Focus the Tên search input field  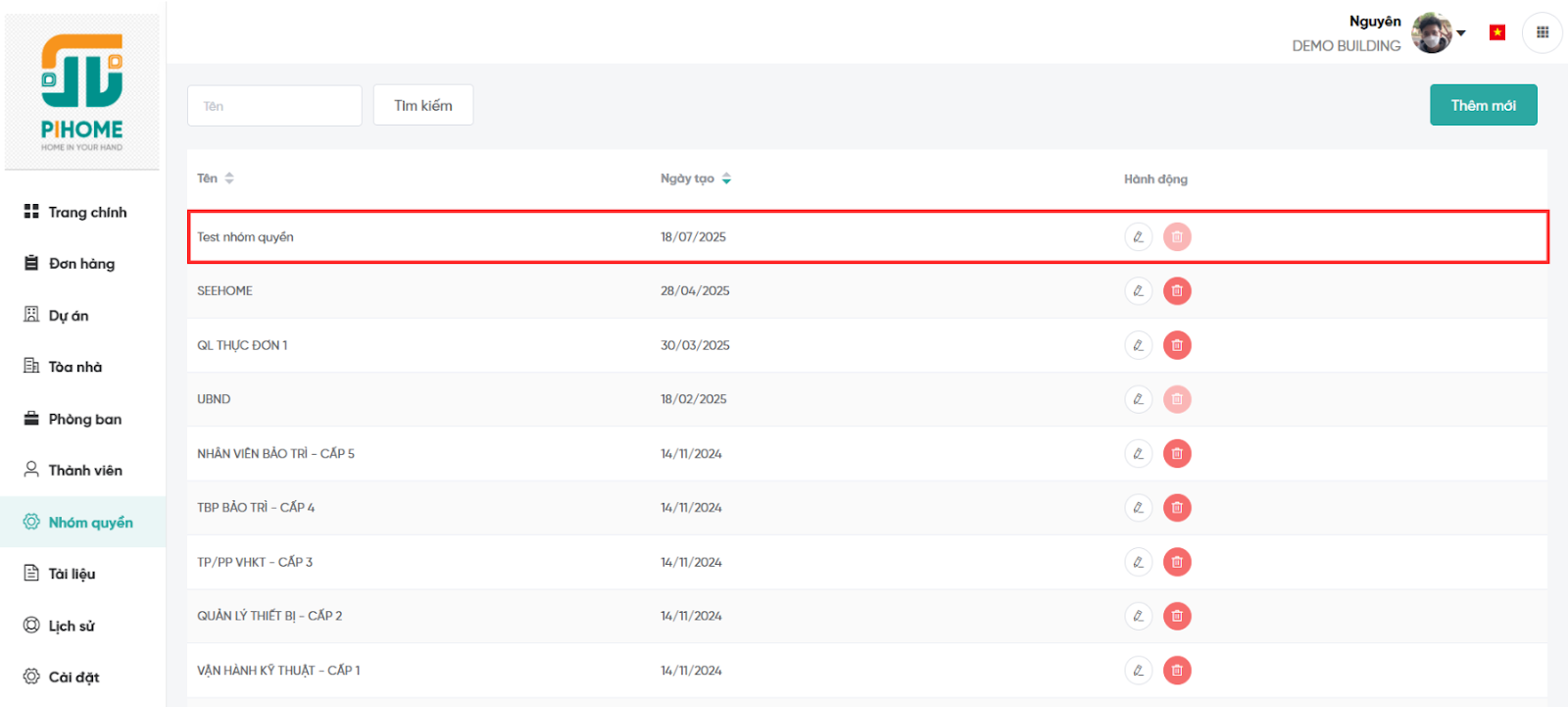(274, 106)
